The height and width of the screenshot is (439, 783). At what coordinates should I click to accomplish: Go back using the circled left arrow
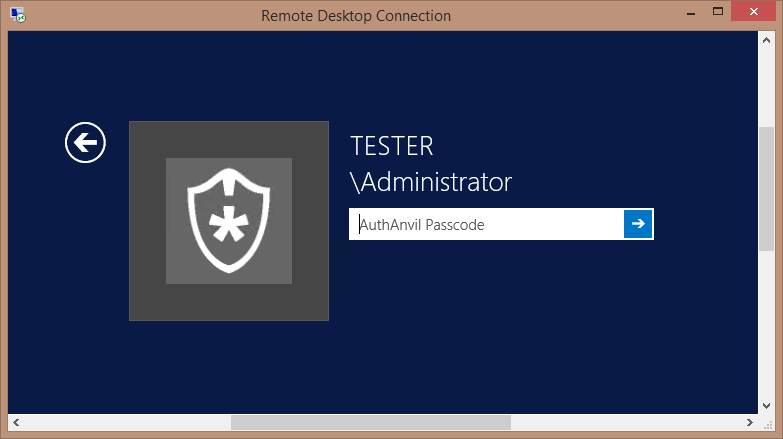[x=85, y=142]
